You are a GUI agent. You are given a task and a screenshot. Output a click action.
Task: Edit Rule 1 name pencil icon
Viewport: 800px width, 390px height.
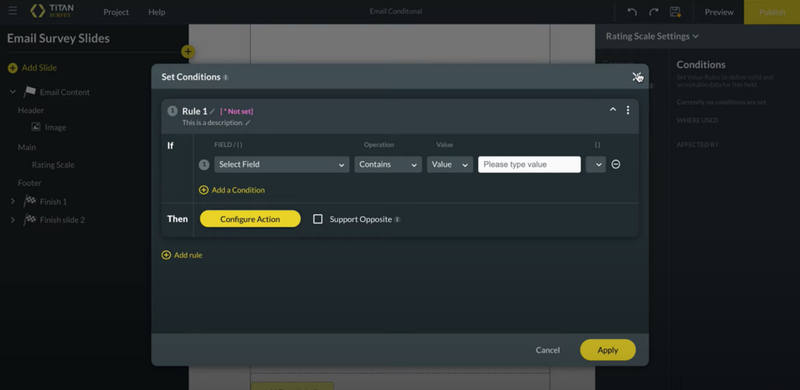pyautogui.click(x=213, y=111)
